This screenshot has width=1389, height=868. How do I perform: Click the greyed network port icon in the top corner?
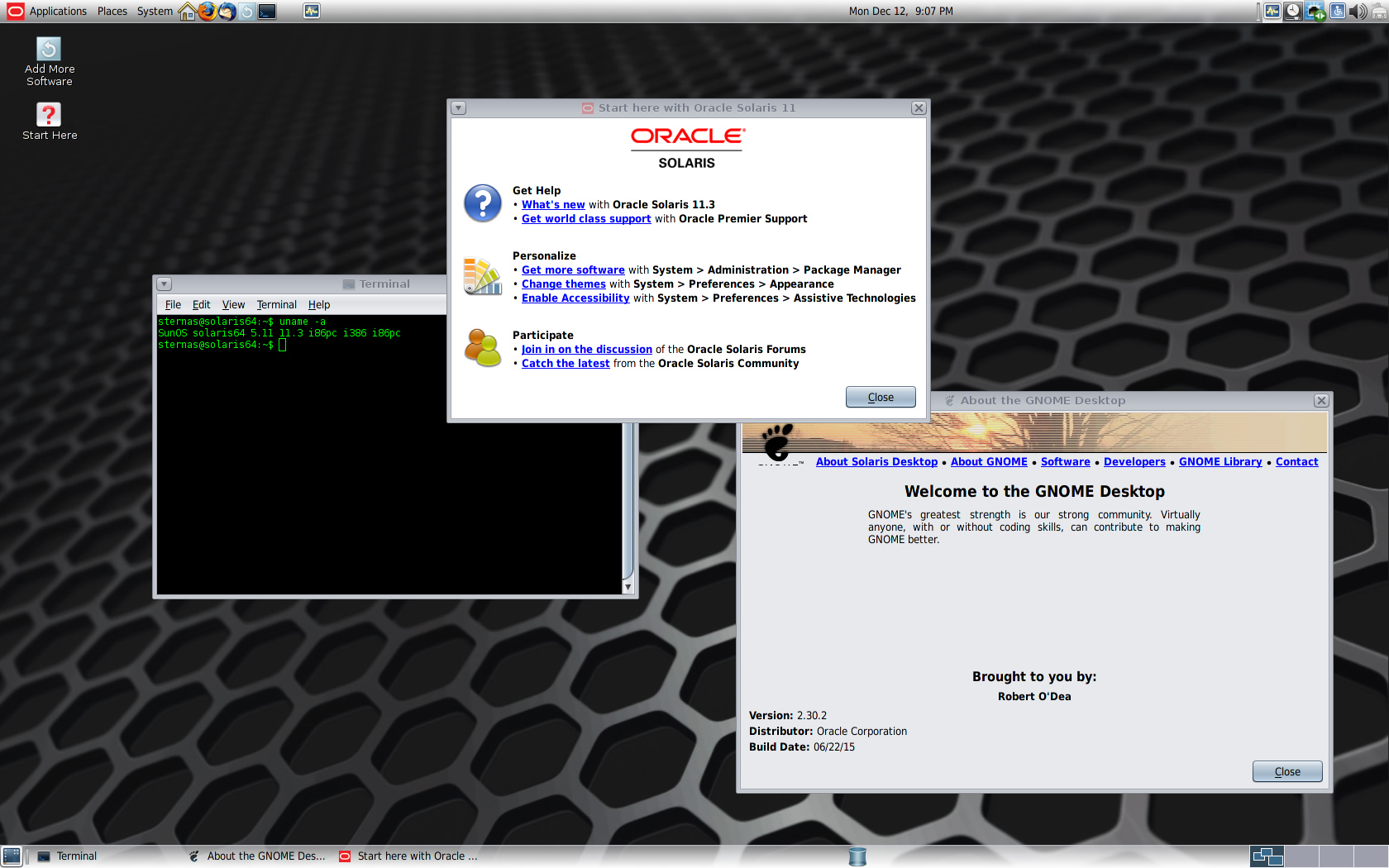1378,11
